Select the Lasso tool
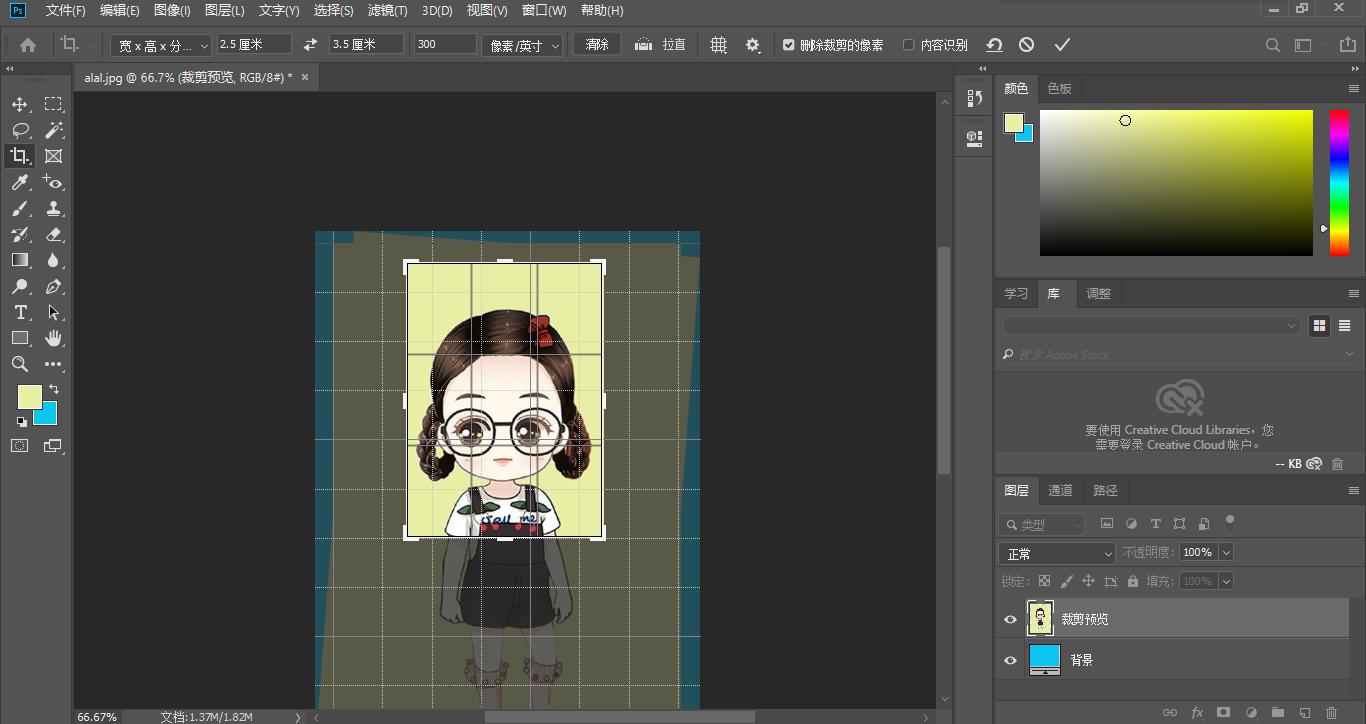The height and width of the screenshot is (724, 1366). pyautogui.click(x=20, y=130)
